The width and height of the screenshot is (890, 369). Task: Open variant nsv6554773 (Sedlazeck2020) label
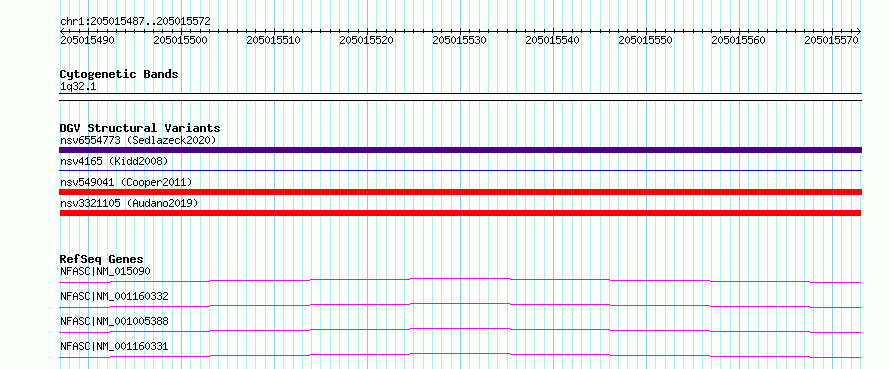138,140
